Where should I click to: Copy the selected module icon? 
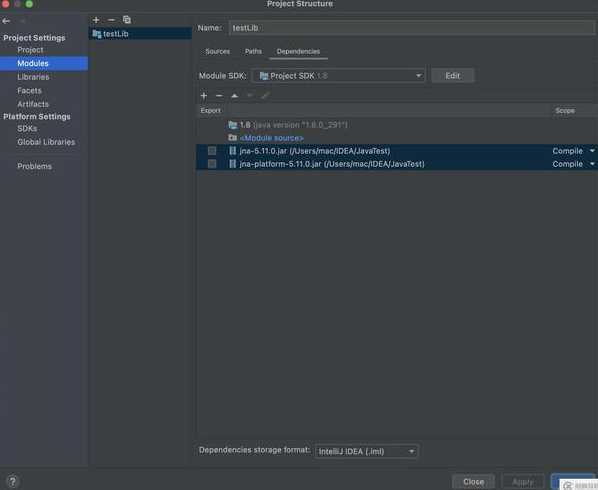point(127,20)
